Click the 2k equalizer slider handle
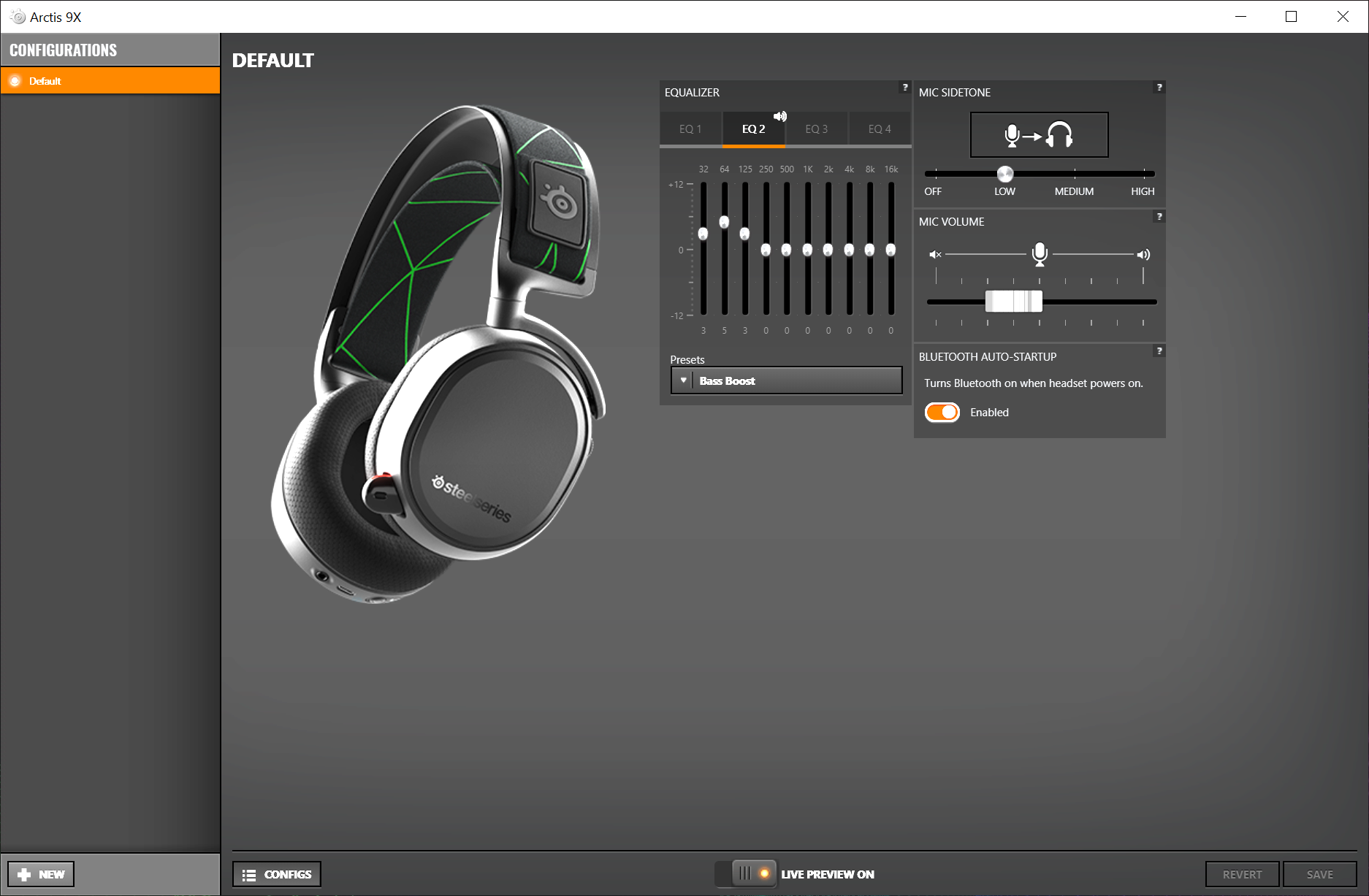Viewport: 1369px width, 896px height. coord(828,250)
